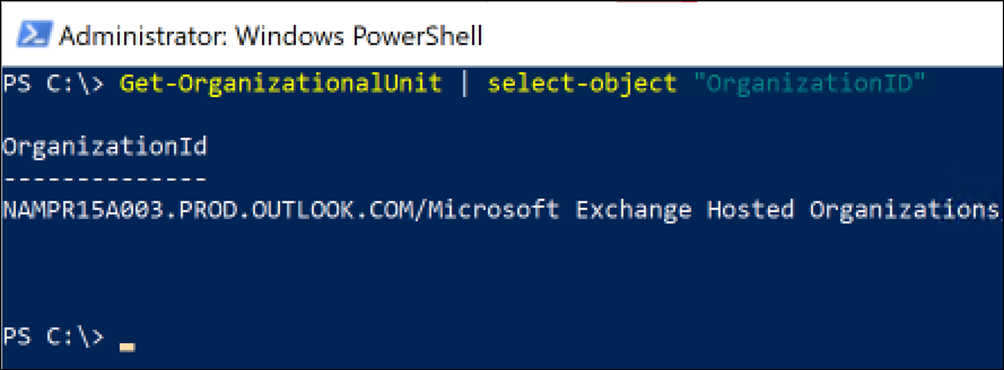Click the quoted "OrganizationID" argument
The image size is (1004, 370).
pos(810,84)
